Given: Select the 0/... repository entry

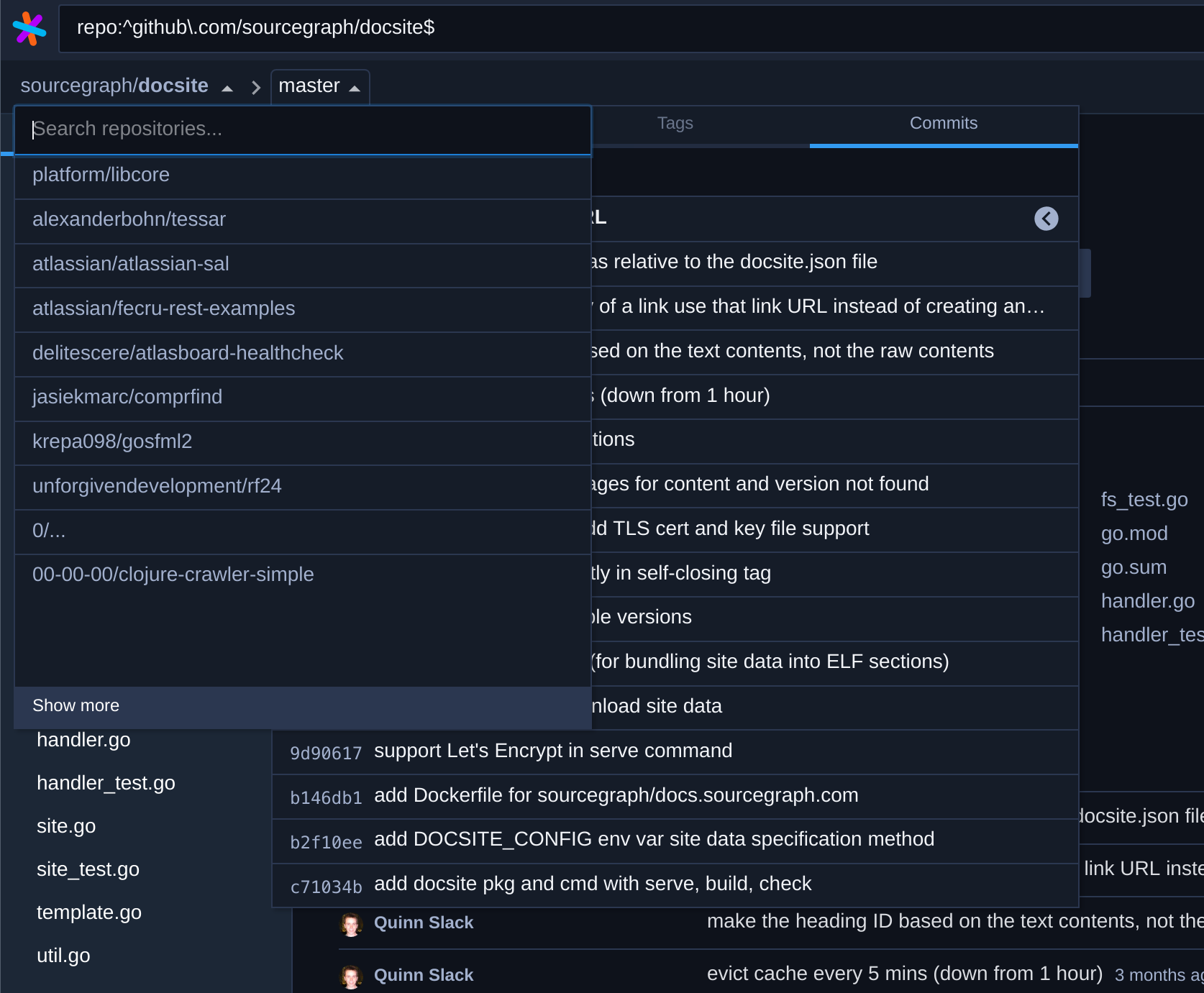Looking at the screenshot, I should pos(303,531).
